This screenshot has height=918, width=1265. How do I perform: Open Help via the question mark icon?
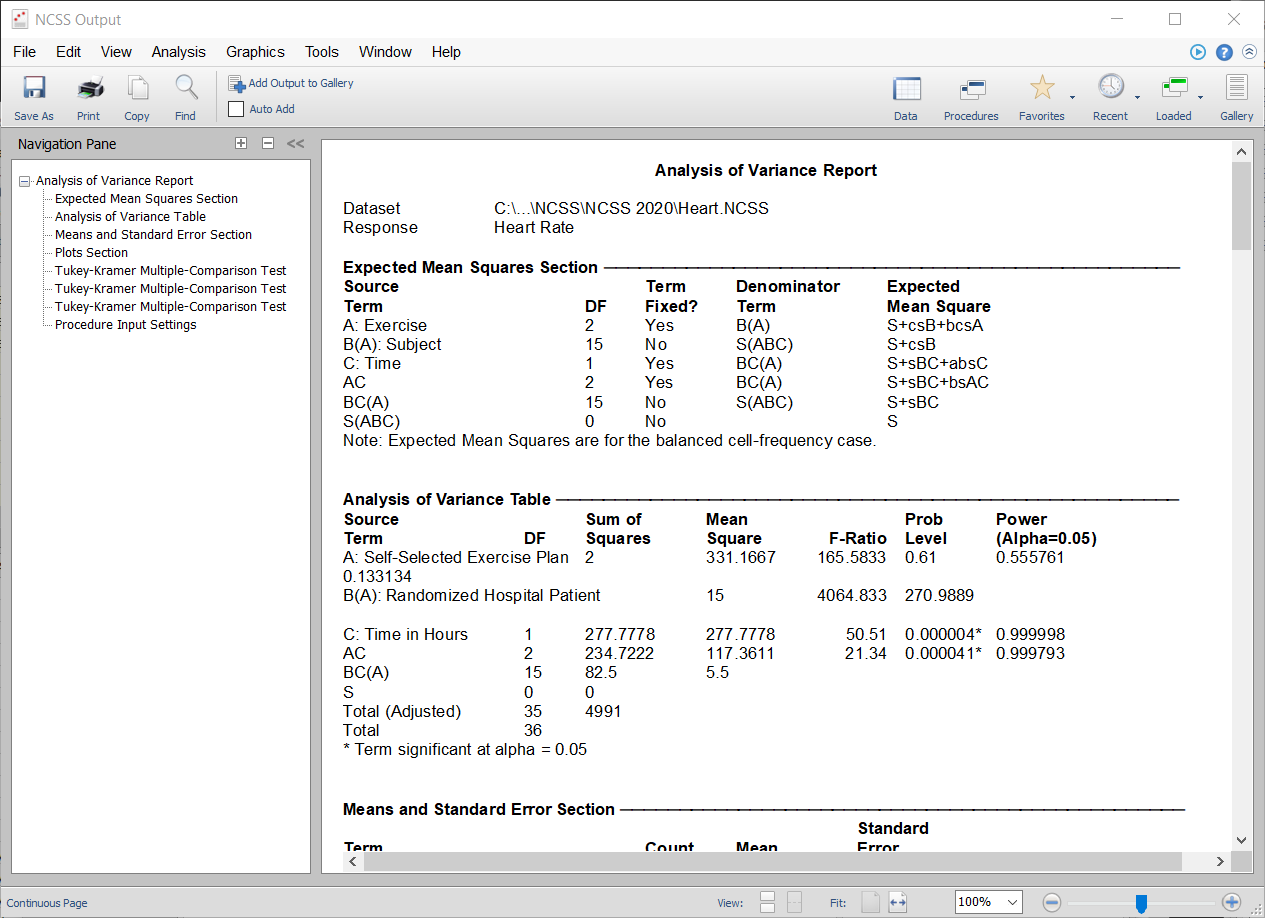(1223, 51)
